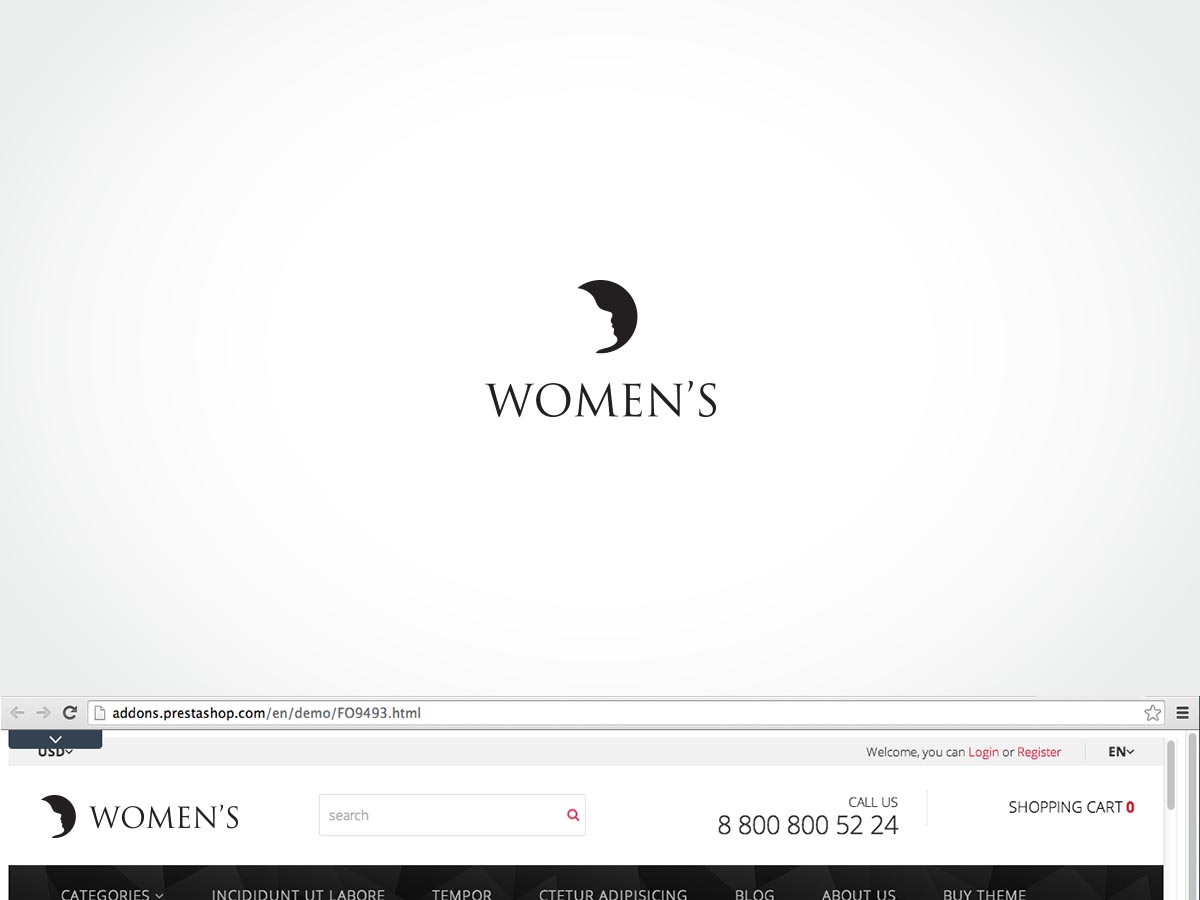The height and width of the screenshot is (900, 1200).
Task: Click the browser forward arrow
Action: coord(43,713)
